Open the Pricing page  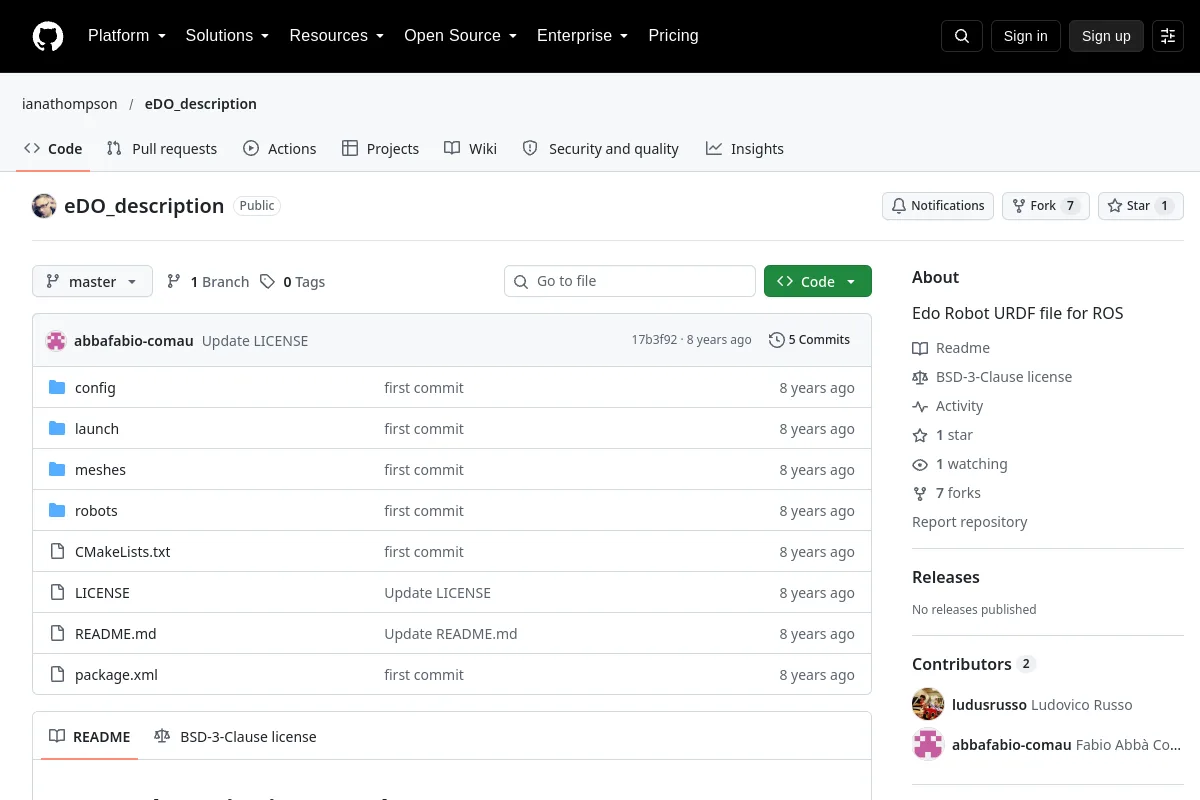point(673,36)
